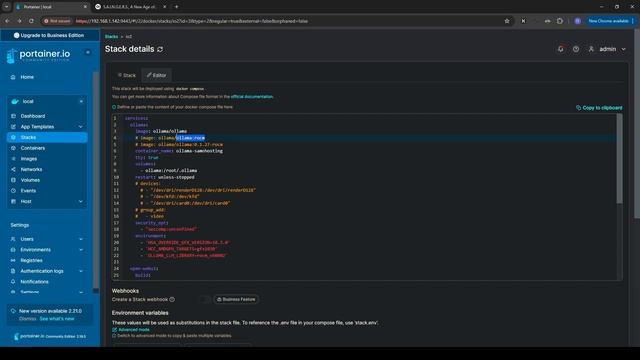Dismiss the new version notice
The image size is (640, 360).
[27, 319]
